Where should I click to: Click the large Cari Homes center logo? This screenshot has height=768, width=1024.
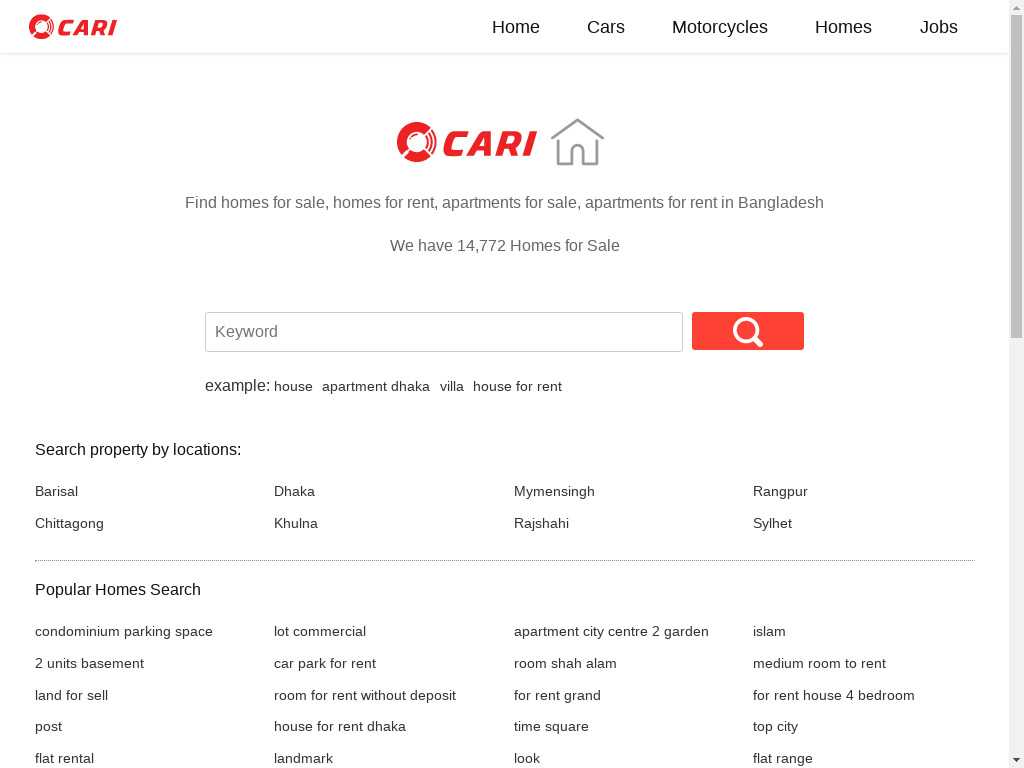coord(500,142)
